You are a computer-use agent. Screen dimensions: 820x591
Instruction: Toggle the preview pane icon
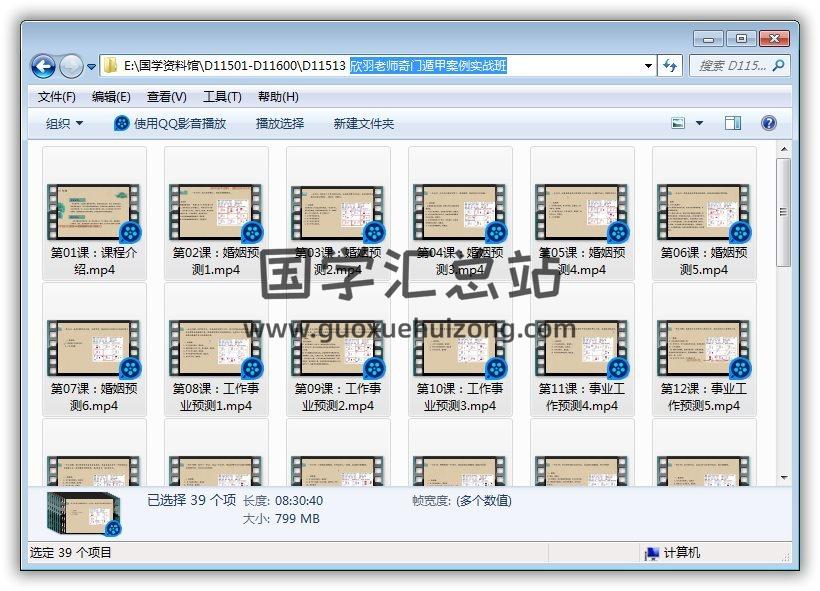pos(733,123)
